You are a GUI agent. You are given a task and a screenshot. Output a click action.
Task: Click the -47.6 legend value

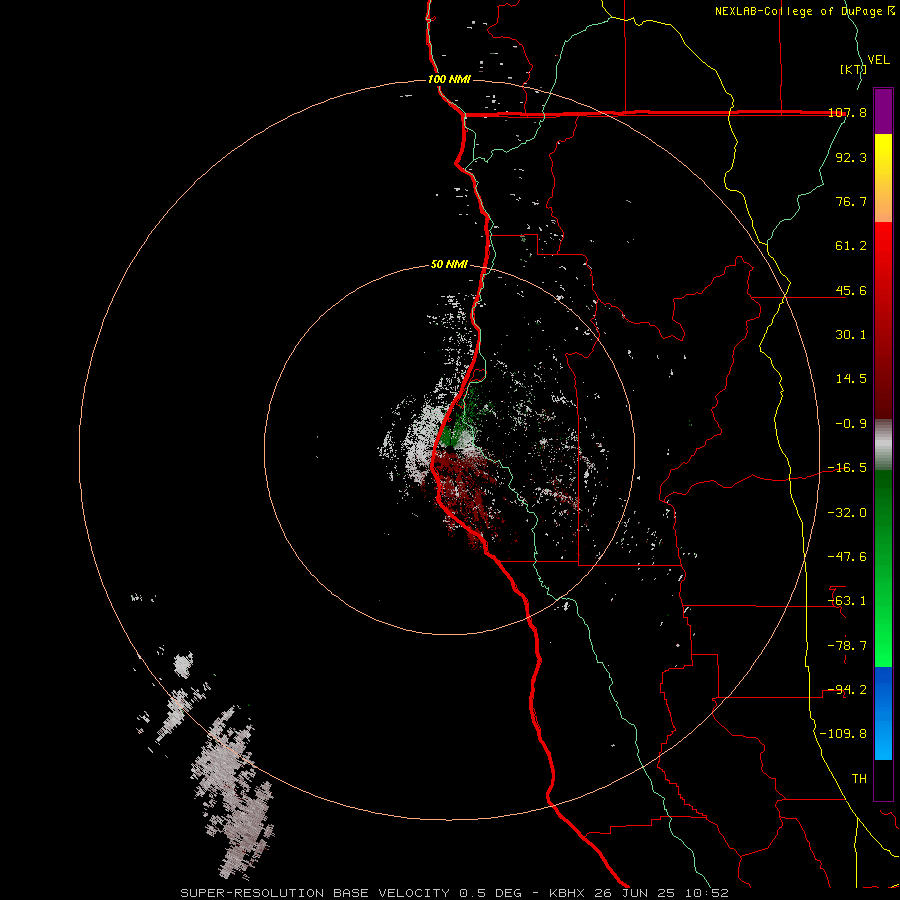coord(847,557)
